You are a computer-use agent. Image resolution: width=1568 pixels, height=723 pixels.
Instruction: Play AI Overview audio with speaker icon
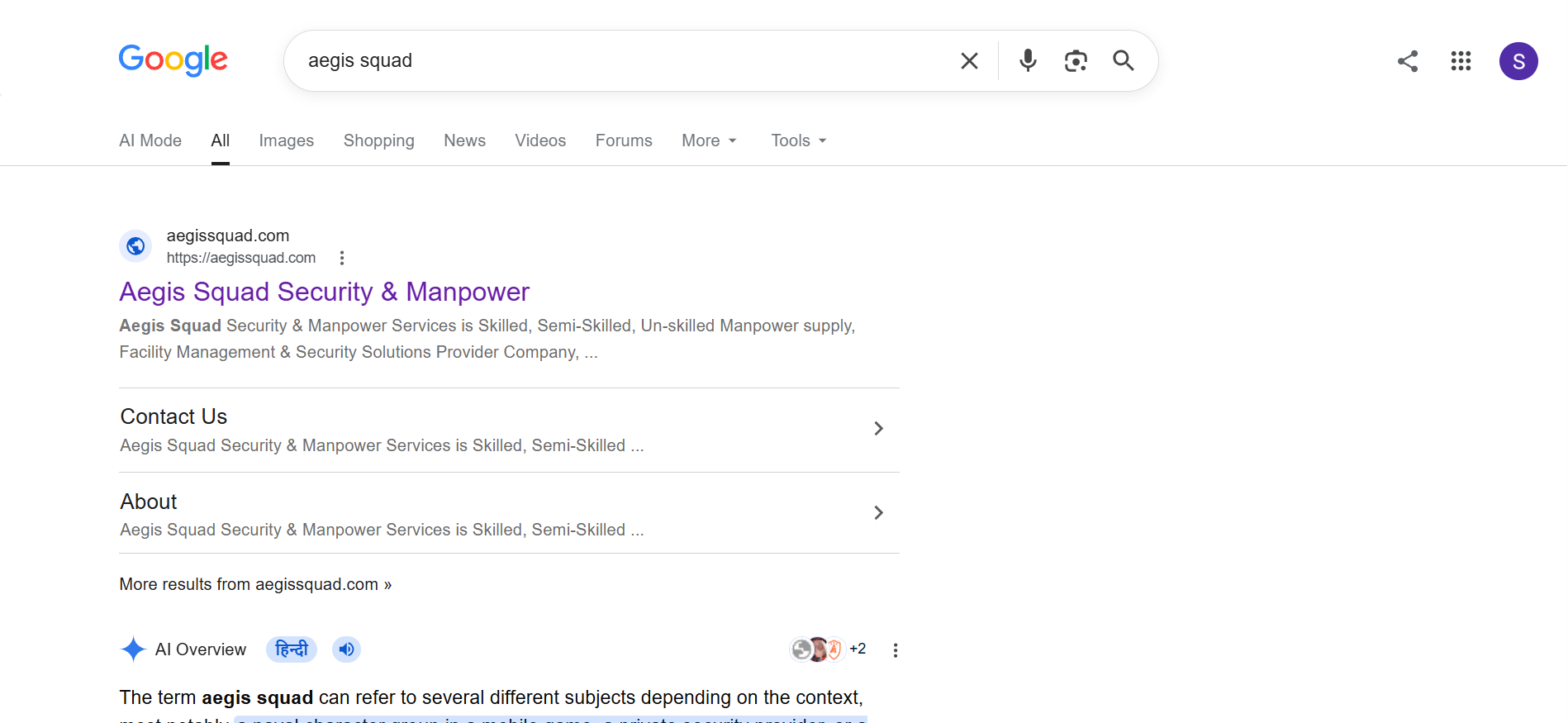tap(346, 649)
